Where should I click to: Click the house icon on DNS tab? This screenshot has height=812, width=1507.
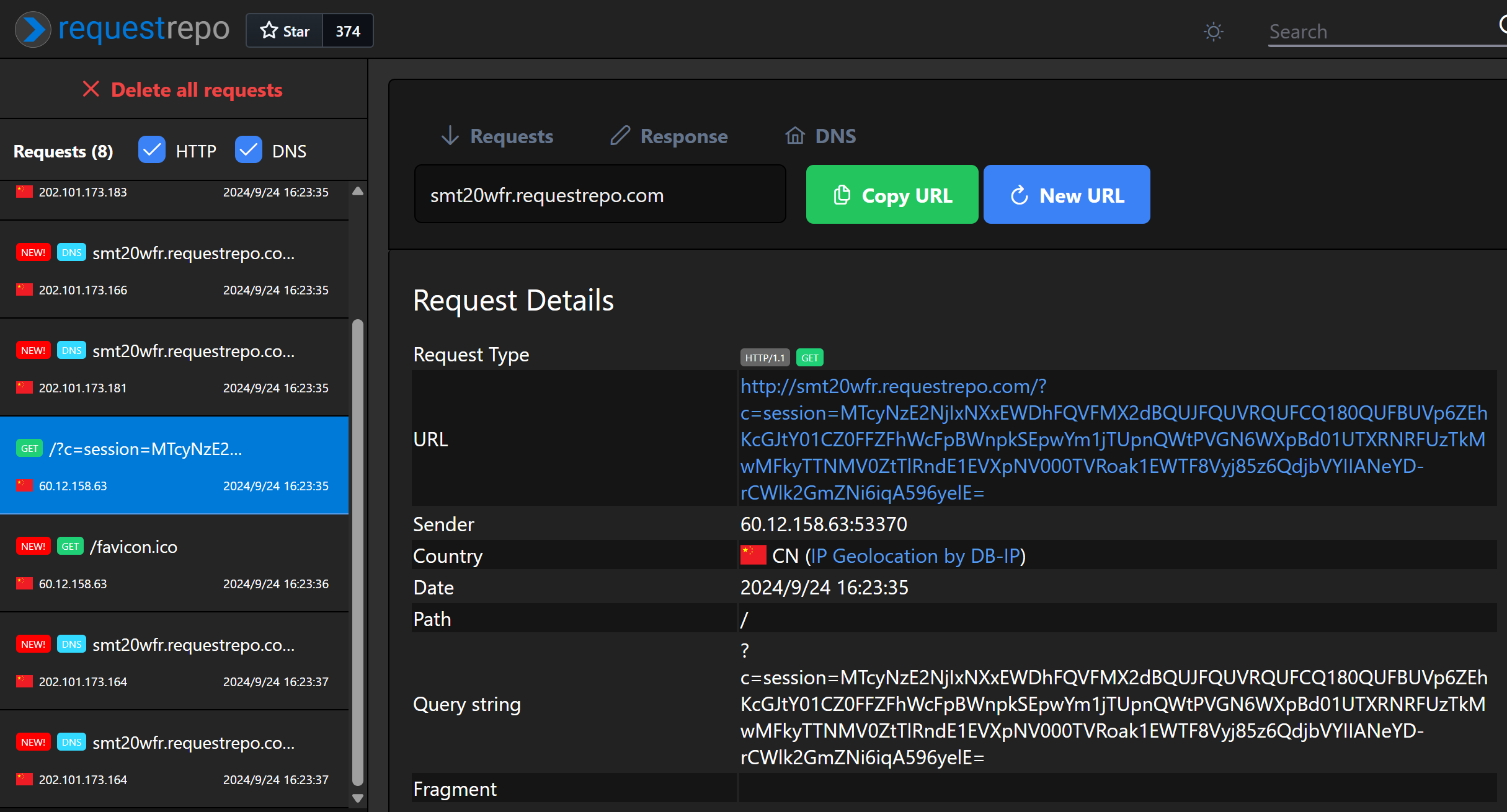click(795, 135)
